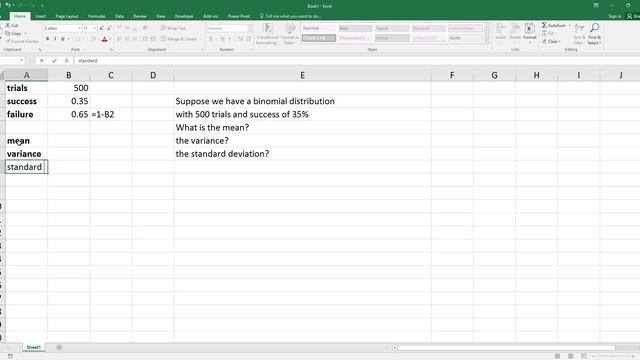Select cell with text 'the variance?'
Image resolution: width=640 pixels, height=360 pixels.
pos(302,140)
